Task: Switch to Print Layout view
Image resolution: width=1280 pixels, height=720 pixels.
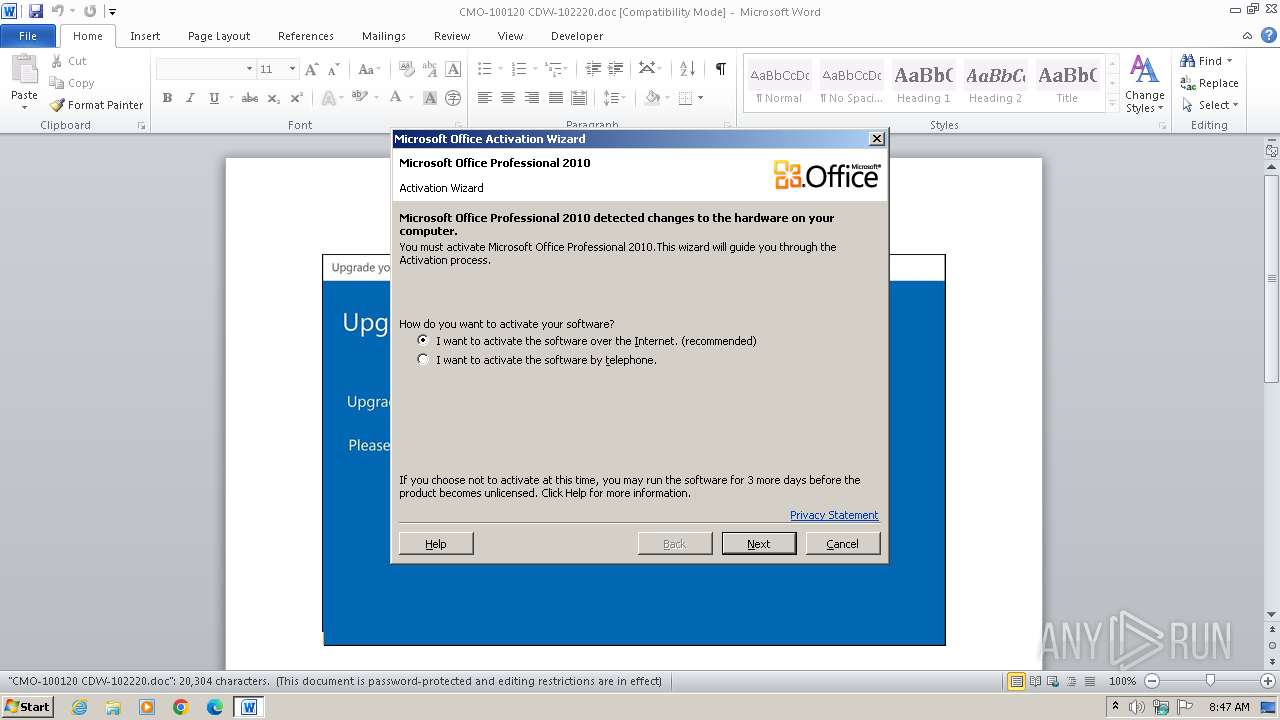Action: (1016, 681)
